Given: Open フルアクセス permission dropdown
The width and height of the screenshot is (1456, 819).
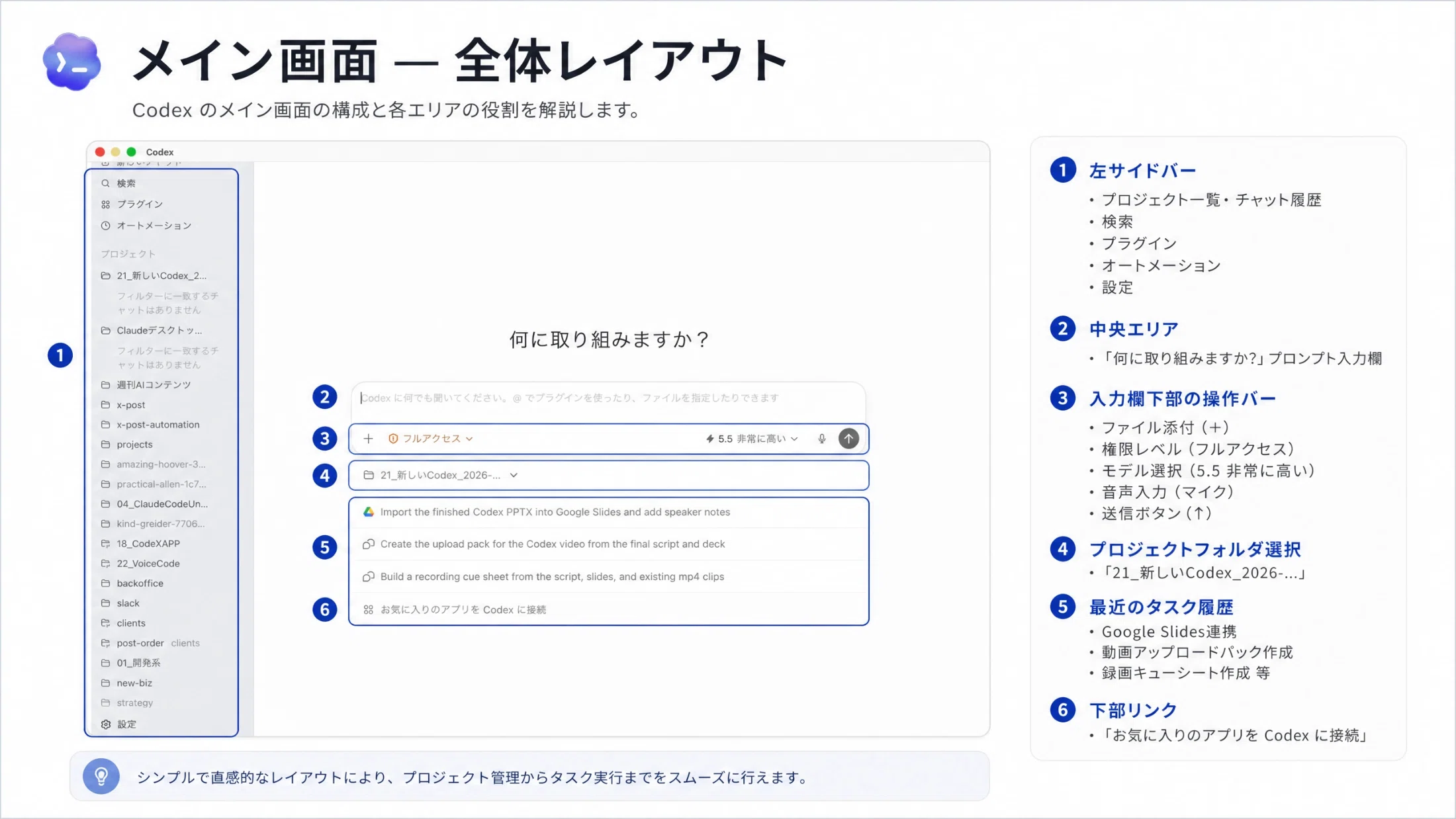Looking at the screenshot, I should [x=431, y=439].
